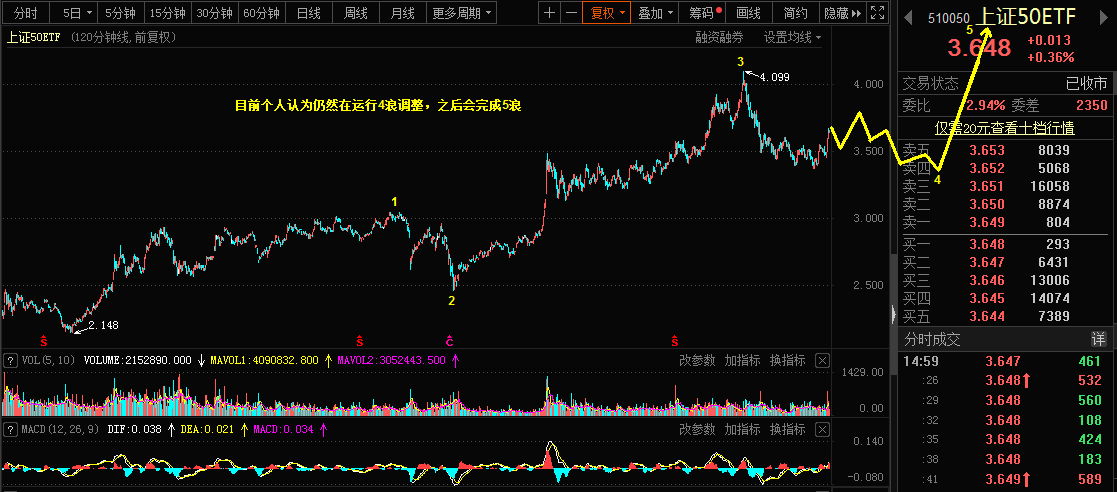The image size is (1117, 492).
Task: Click the 卖五 3.653 order row
Action: pyautogui.click(x=1006, y=150)
